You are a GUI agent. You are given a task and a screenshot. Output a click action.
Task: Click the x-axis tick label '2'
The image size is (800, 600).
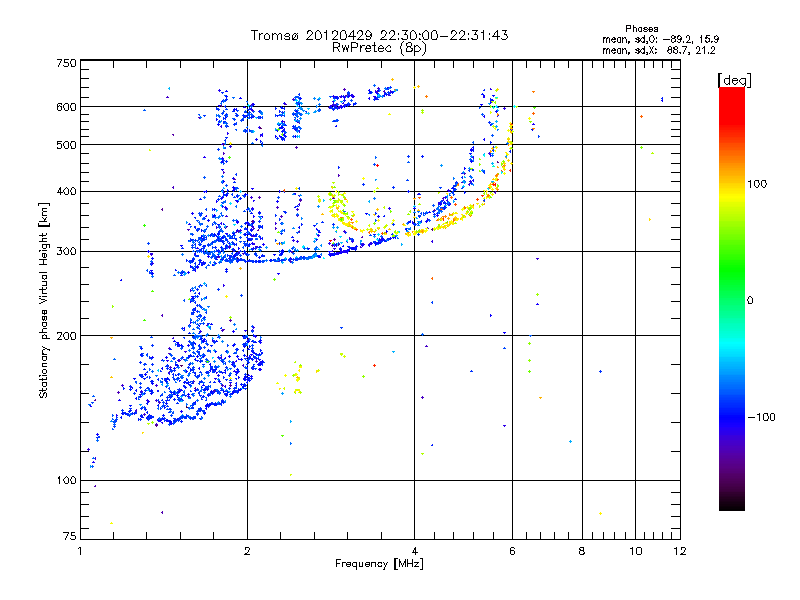point(247,551)
